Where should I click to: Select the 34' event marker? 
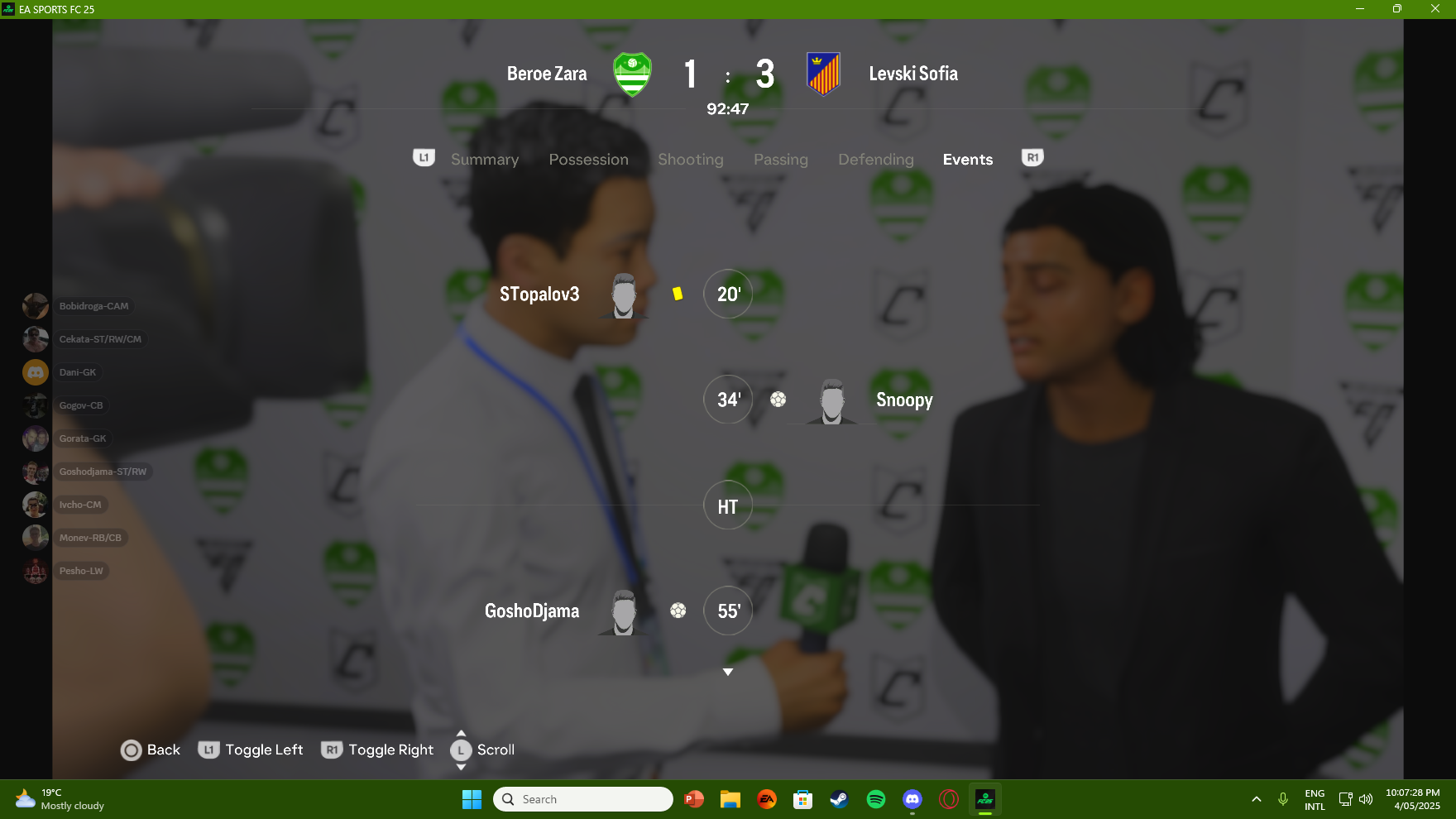pyautogui.click(x=728, y=400)
